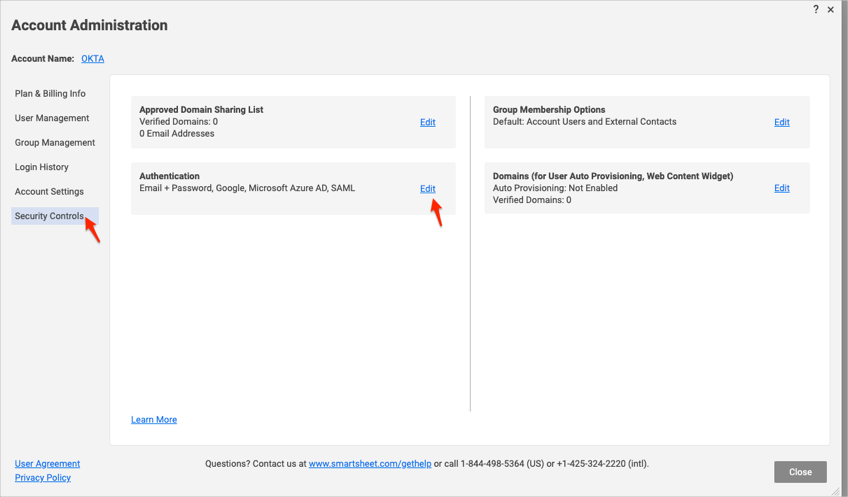The height and width of the screenshot is (497, 848).
Task: Open Account Settings in sidebar
Action: click(49, 192)
